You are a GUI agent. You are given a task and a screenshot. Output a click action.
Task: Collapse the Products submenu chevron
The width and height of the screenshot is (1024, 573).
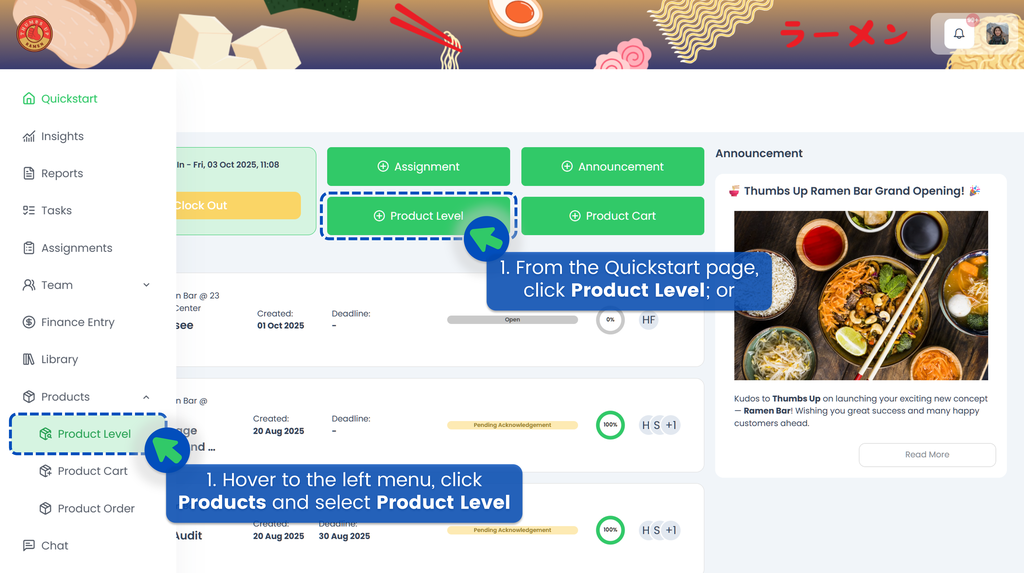pyautogui.click(x=146, y=397)
